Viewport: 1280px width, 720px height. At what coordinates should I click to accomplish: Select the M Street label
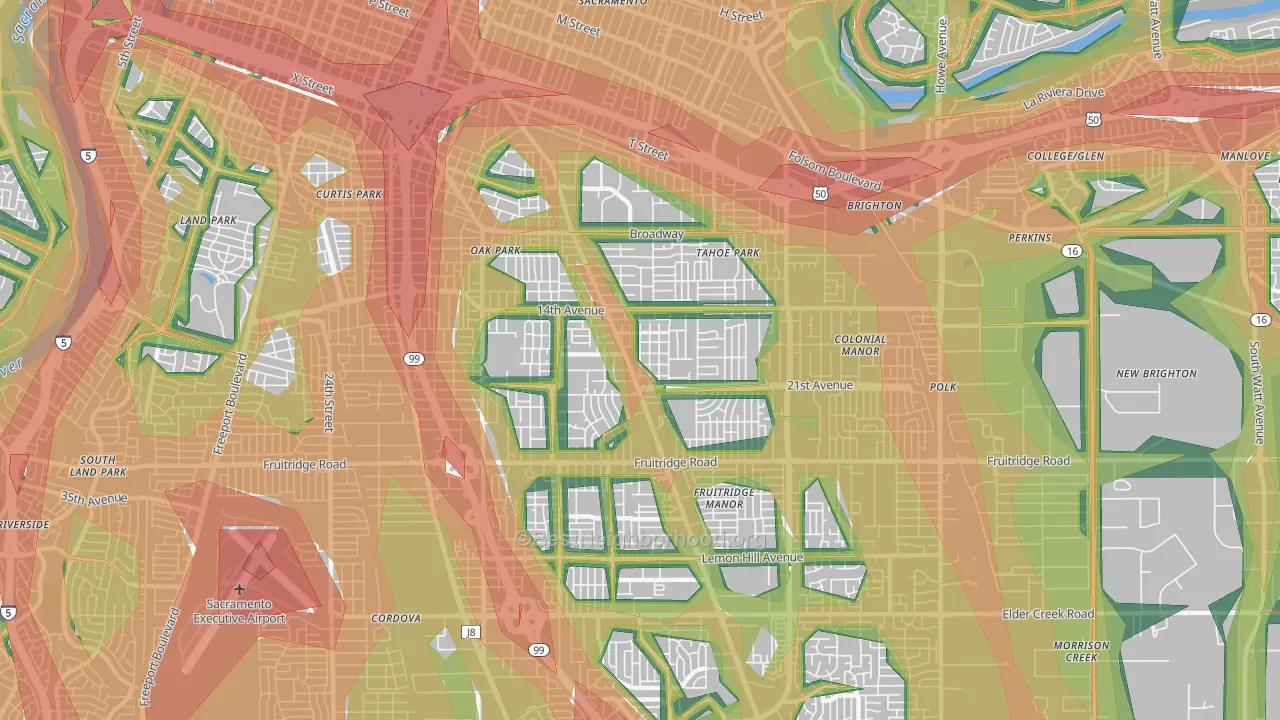[579, 25]
